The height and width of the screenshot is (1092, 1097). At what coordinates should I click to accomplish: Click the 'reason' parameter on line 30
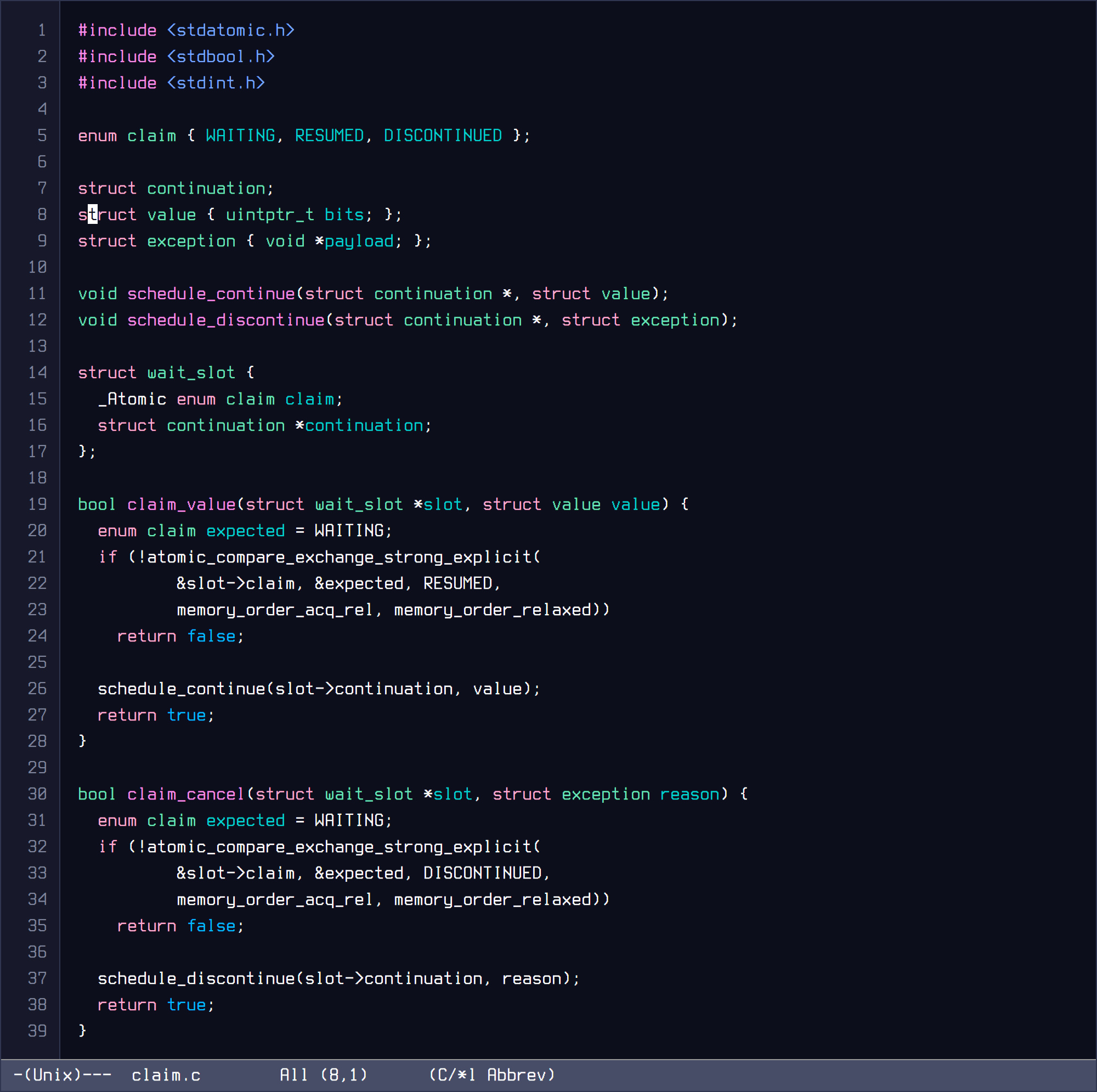[x=690, y=794]
